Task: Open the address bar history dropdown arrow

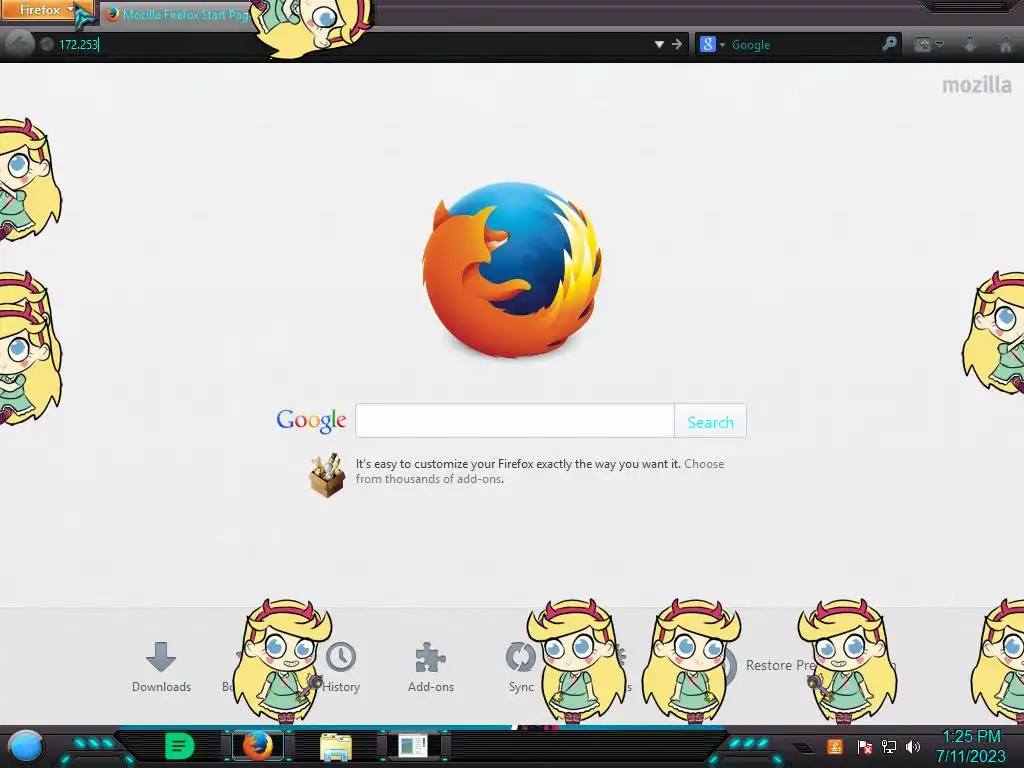Action: (x=659, y=44)
